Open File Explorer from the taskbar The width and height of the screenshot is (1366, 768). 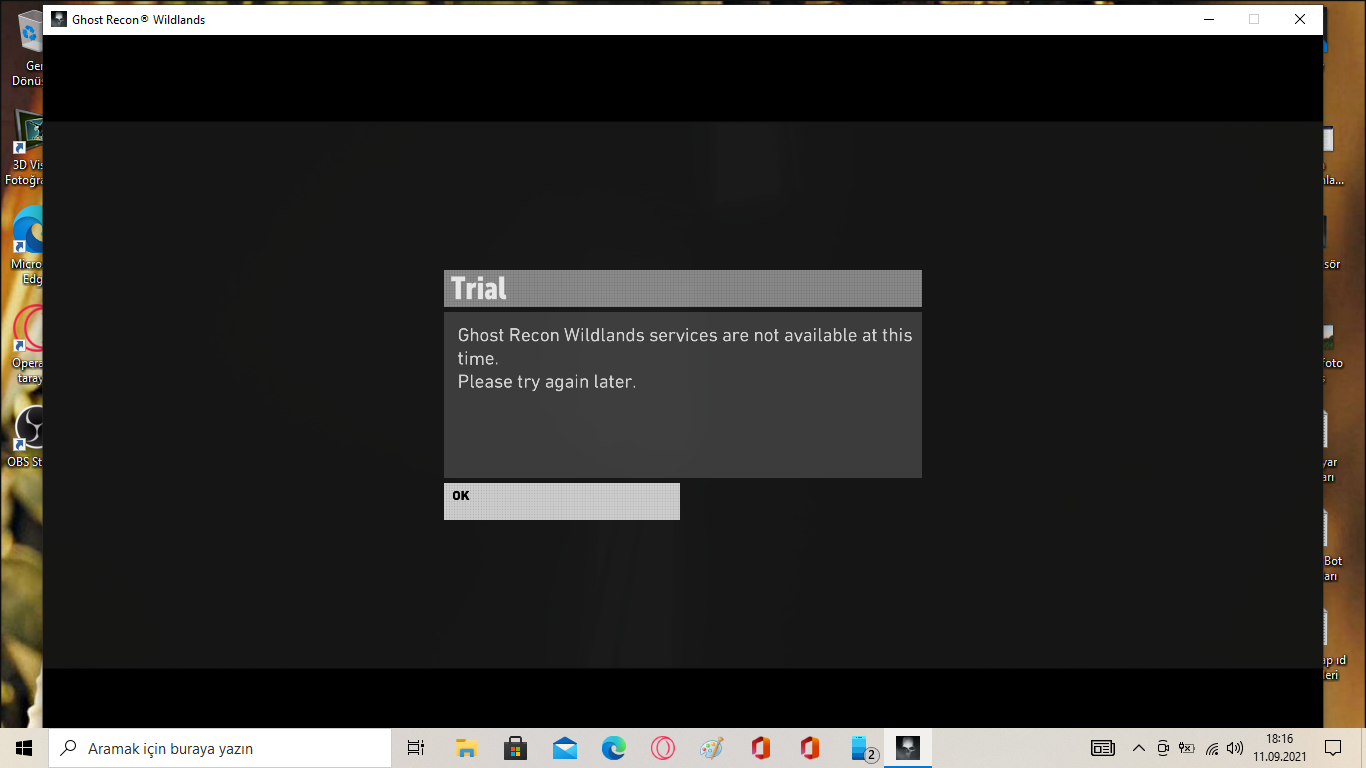[x=466, y=748]
